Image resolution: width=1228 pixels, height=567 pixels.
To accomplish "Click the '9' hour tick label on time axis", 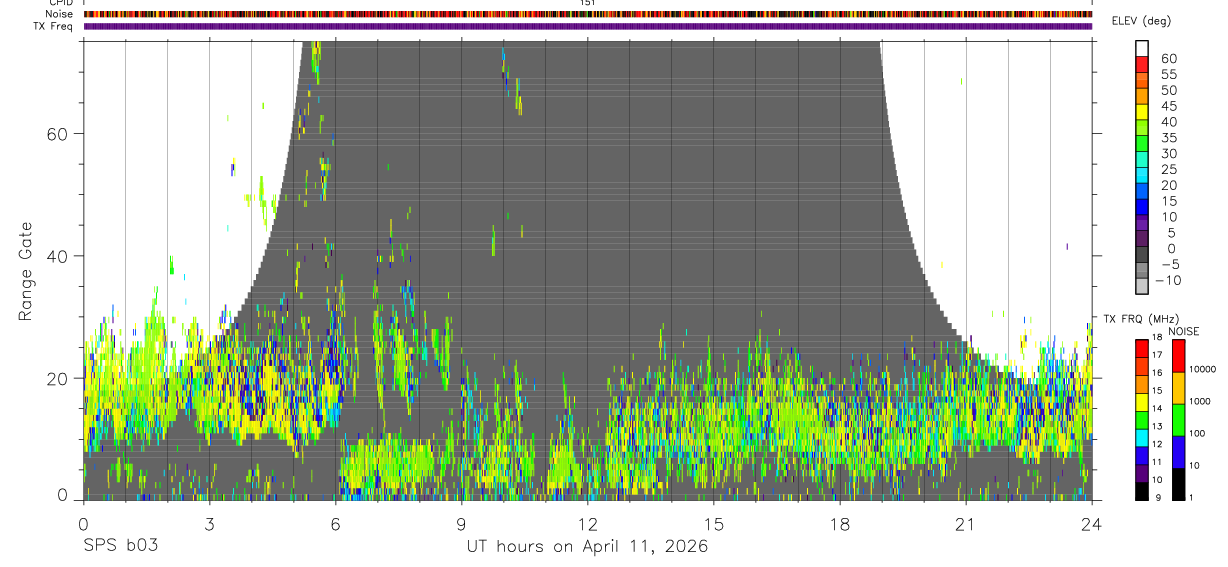I will pos(461,524).
